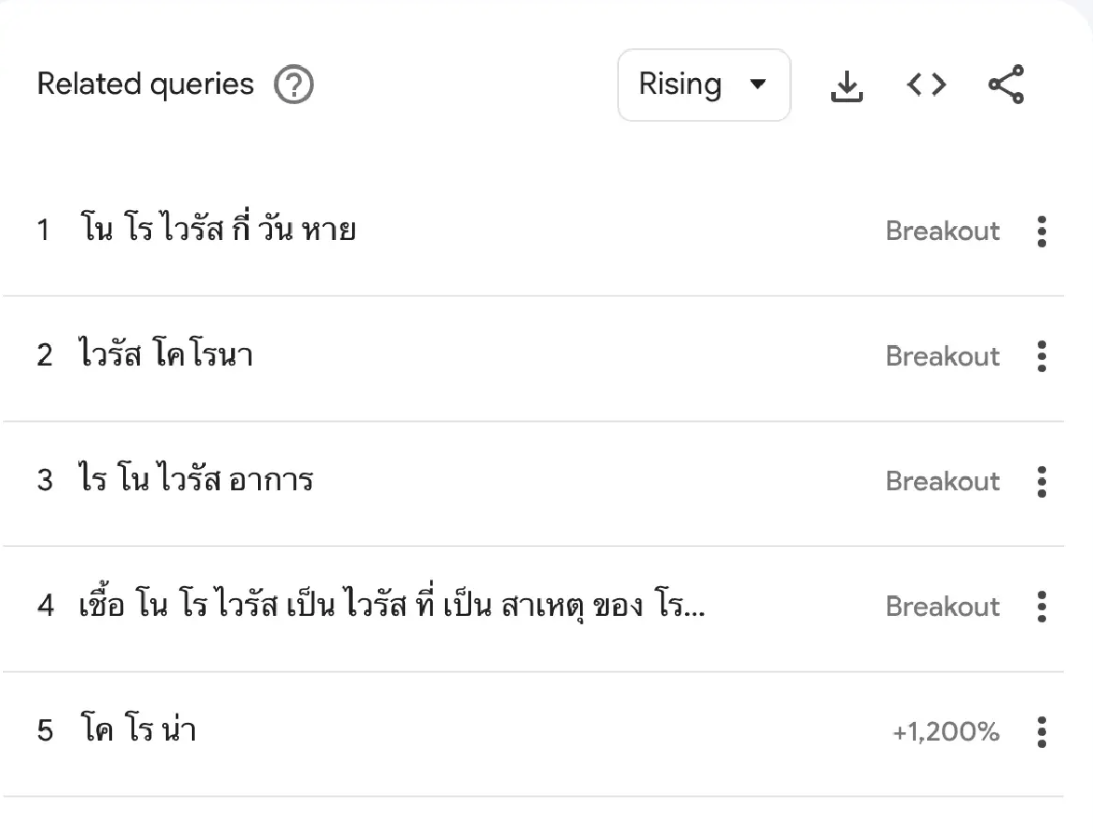This screenshot has height=830, width=1093.
Task: Open more options for query 3
Action: click(1041, 482)
